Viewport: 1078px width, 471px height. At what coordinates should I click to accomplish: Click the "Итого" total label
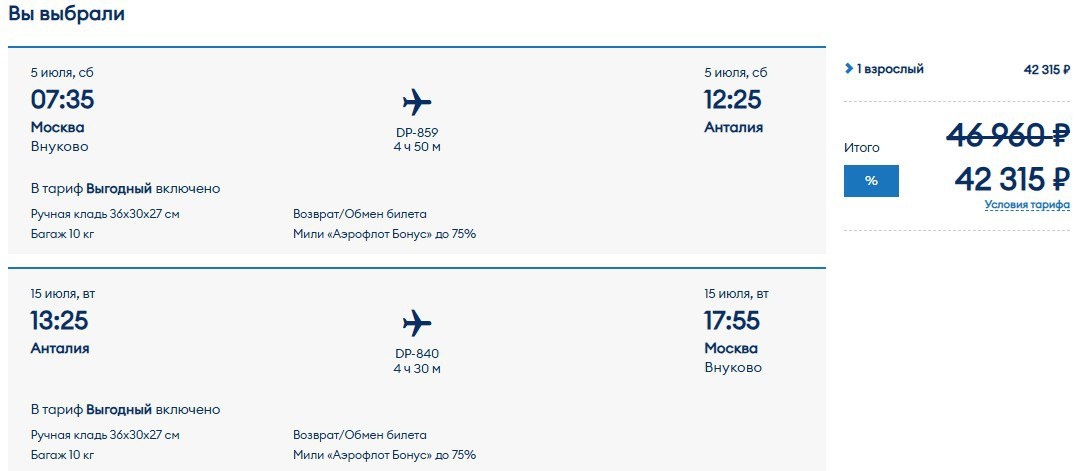pos(862,148)
